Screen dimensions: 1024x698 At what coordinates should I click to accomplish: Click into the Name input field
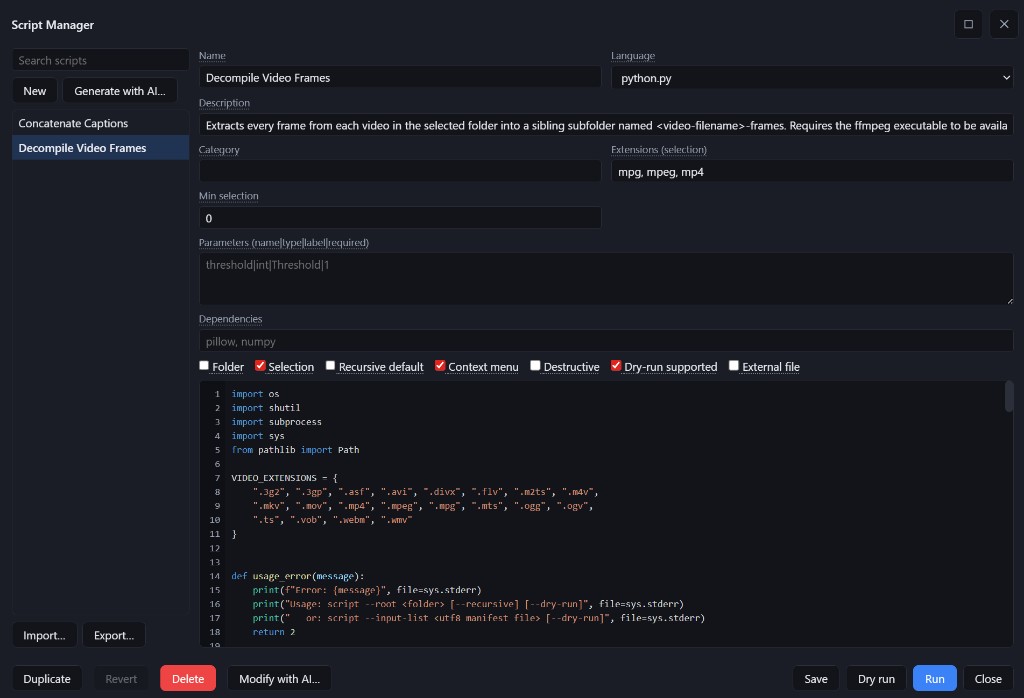[x=400, y=77]
